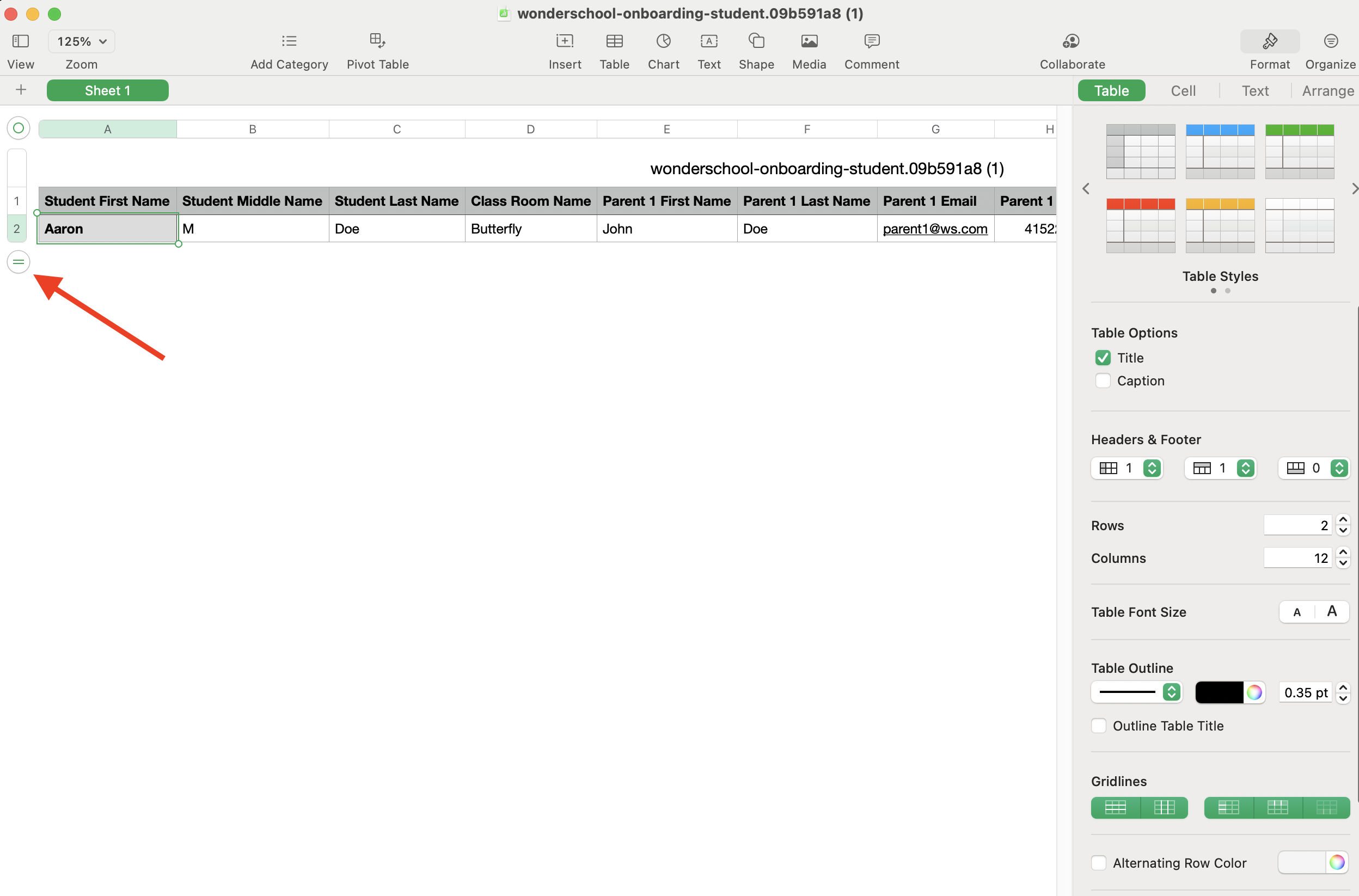Add a new sheet with plus button
Screen dimensions: 1359x896
[21, 90]
